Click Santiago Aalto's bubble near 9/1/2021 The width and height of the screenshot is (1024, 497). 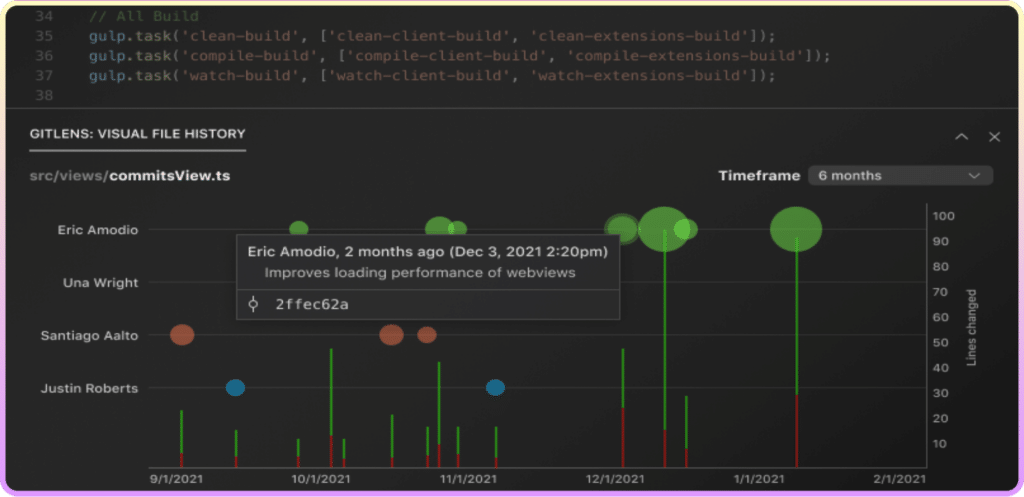click(x=182, y=335)
